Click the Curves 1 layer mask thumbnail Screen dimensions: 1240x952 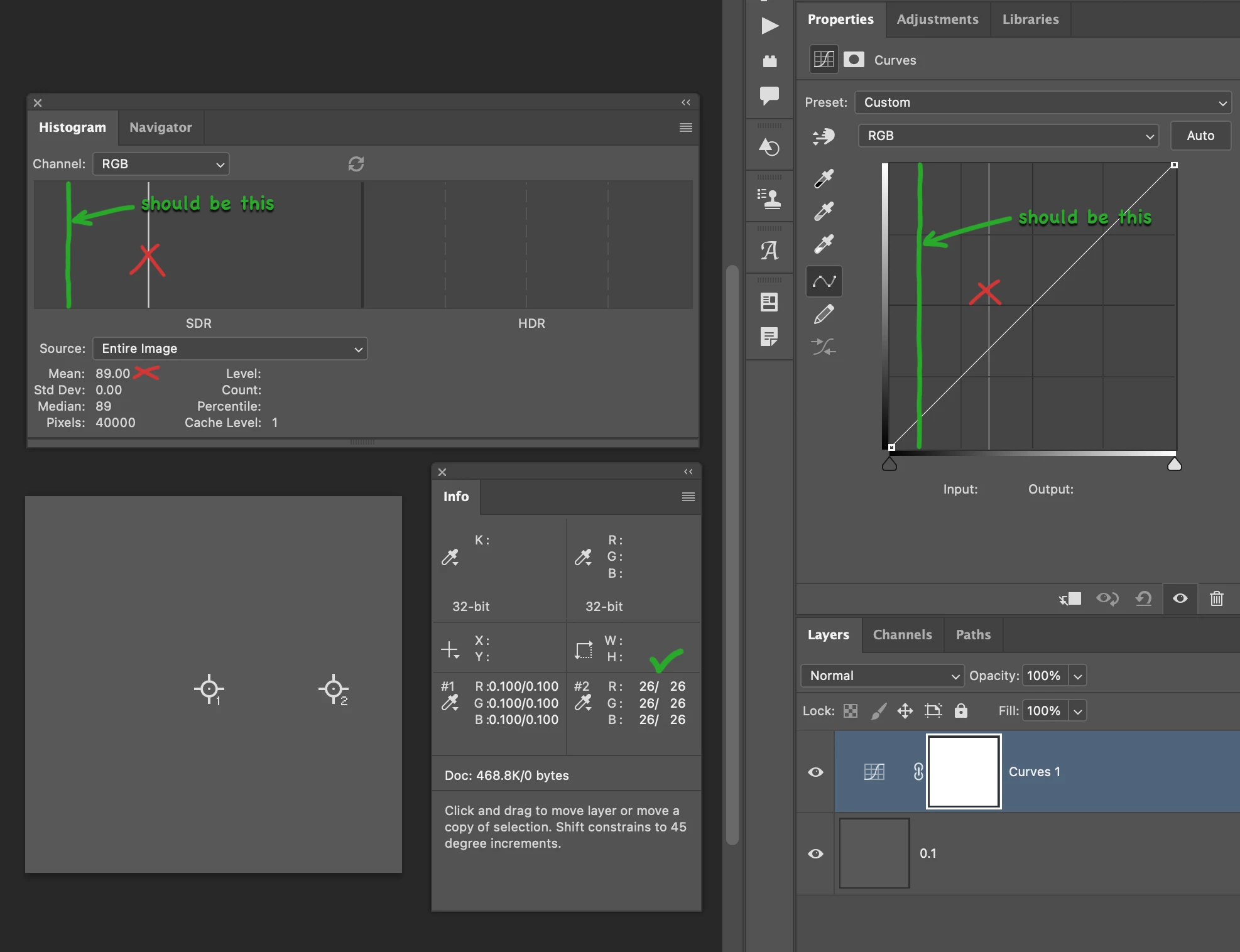coord(964,772)
